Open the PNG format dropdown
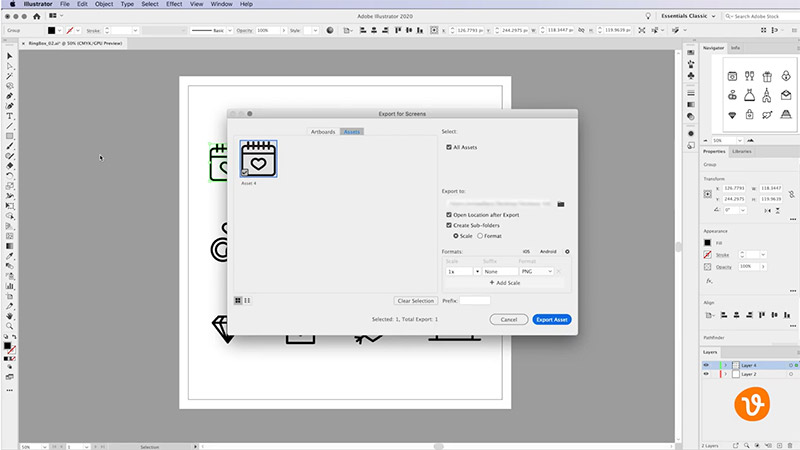 [536, 271]
